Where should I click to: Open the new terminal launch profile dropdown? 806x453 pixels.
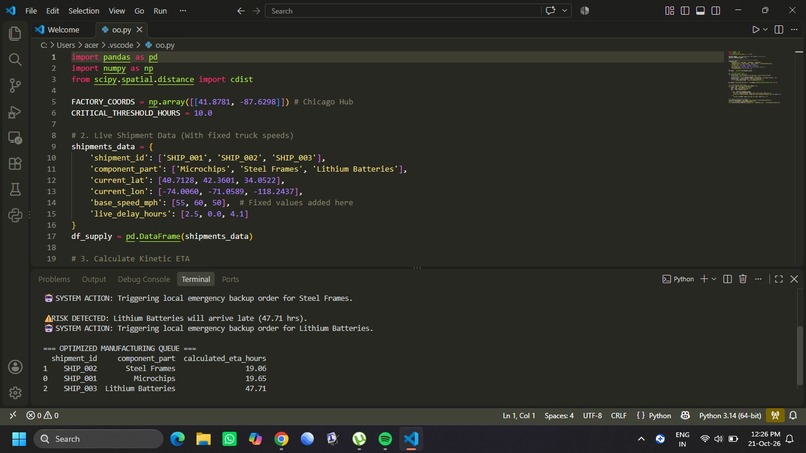[714, 279]
